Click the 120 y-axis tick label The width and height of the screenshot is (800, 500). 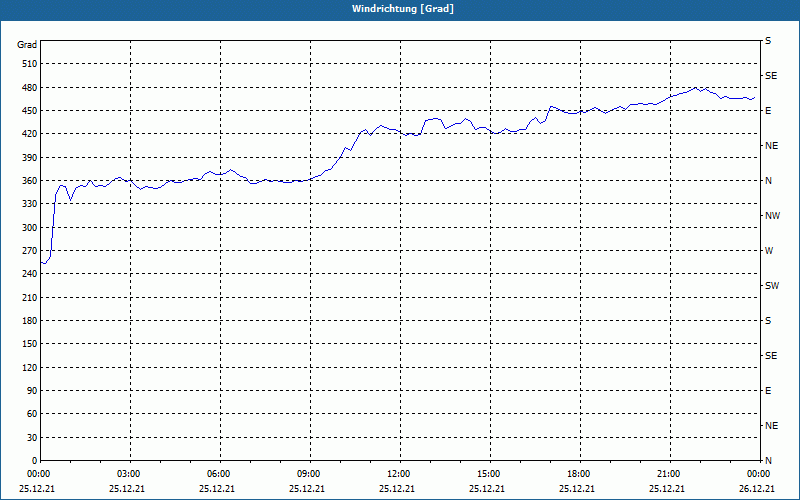tap(31, 367)
